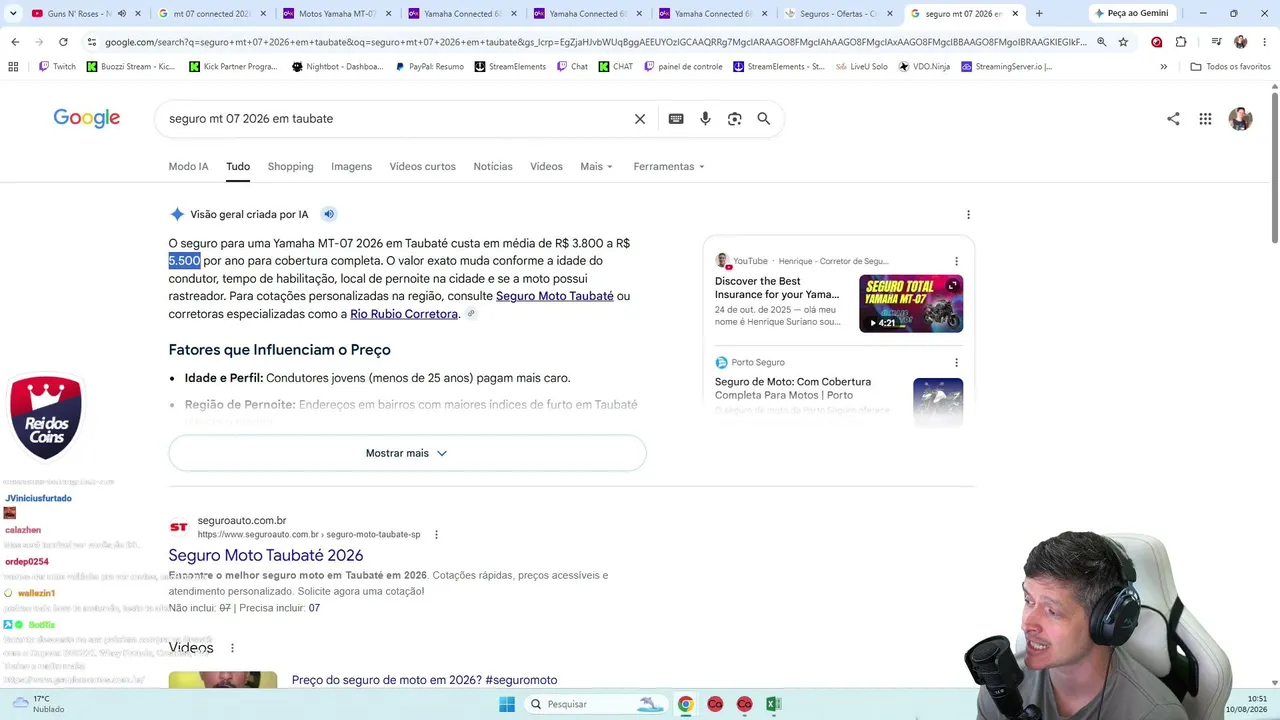Open the on-screen keyboard input tool
Viewport: 1280px width, 720px height.
676,119
